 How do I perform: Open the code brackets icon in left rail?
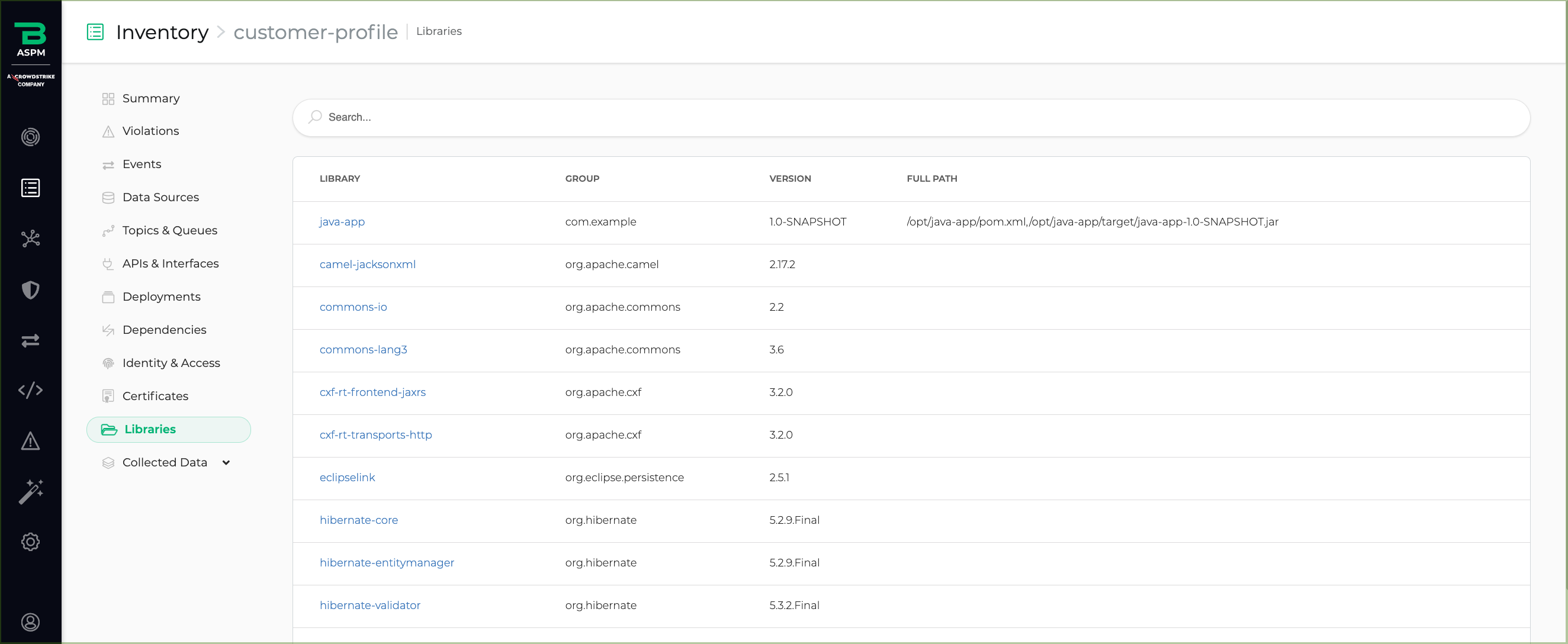point(30,390)
